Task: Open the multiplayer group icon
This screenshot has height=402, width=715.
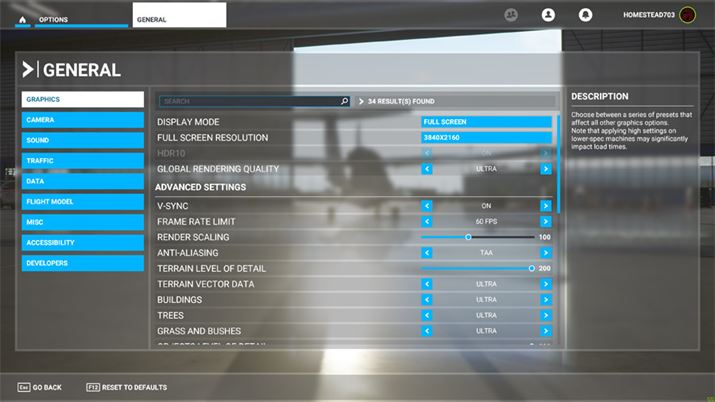Action: (511, 15)
